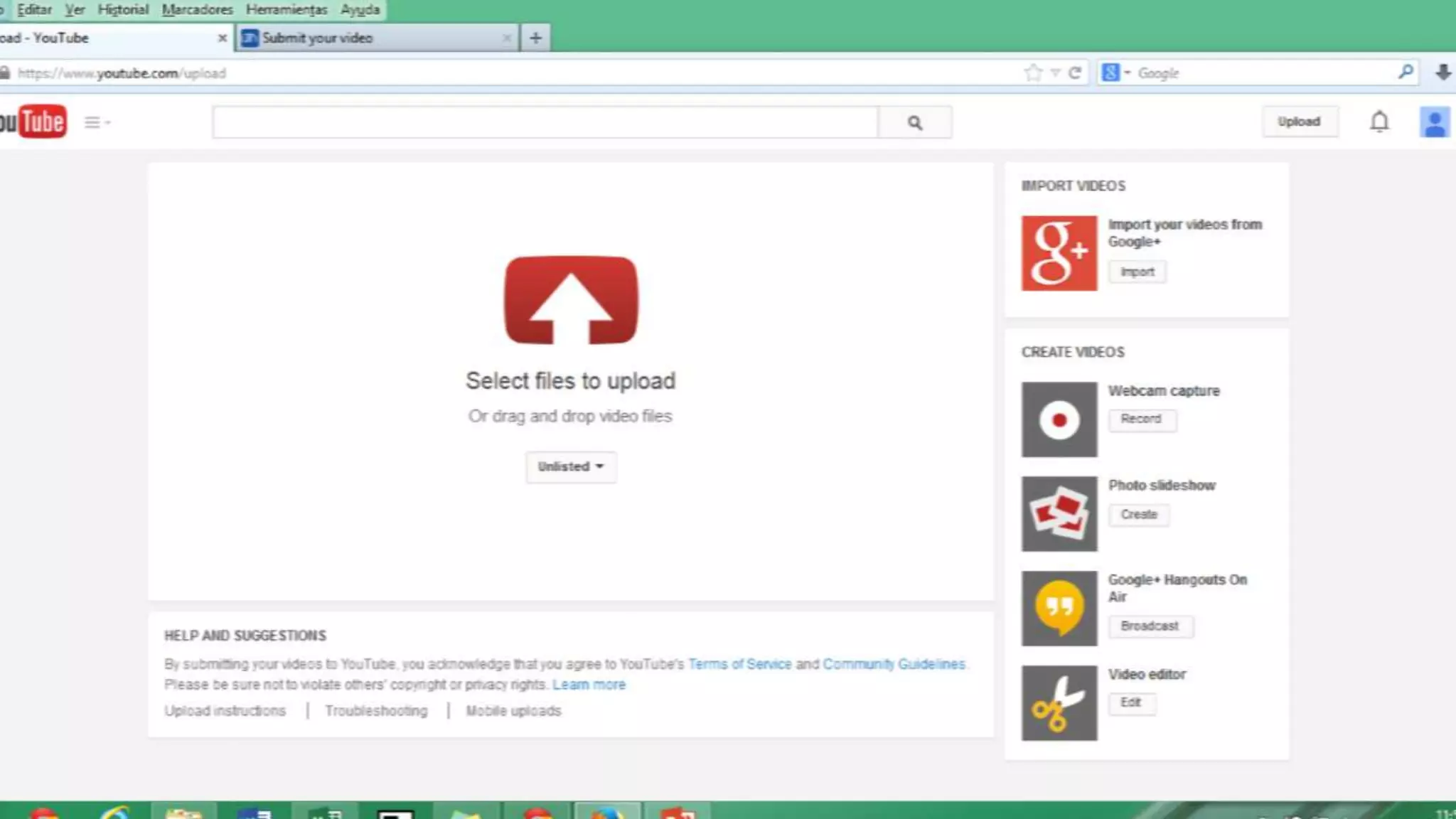Bookmark page with the star icon
Screen dimensions: 1456x819
point(1033,73)
